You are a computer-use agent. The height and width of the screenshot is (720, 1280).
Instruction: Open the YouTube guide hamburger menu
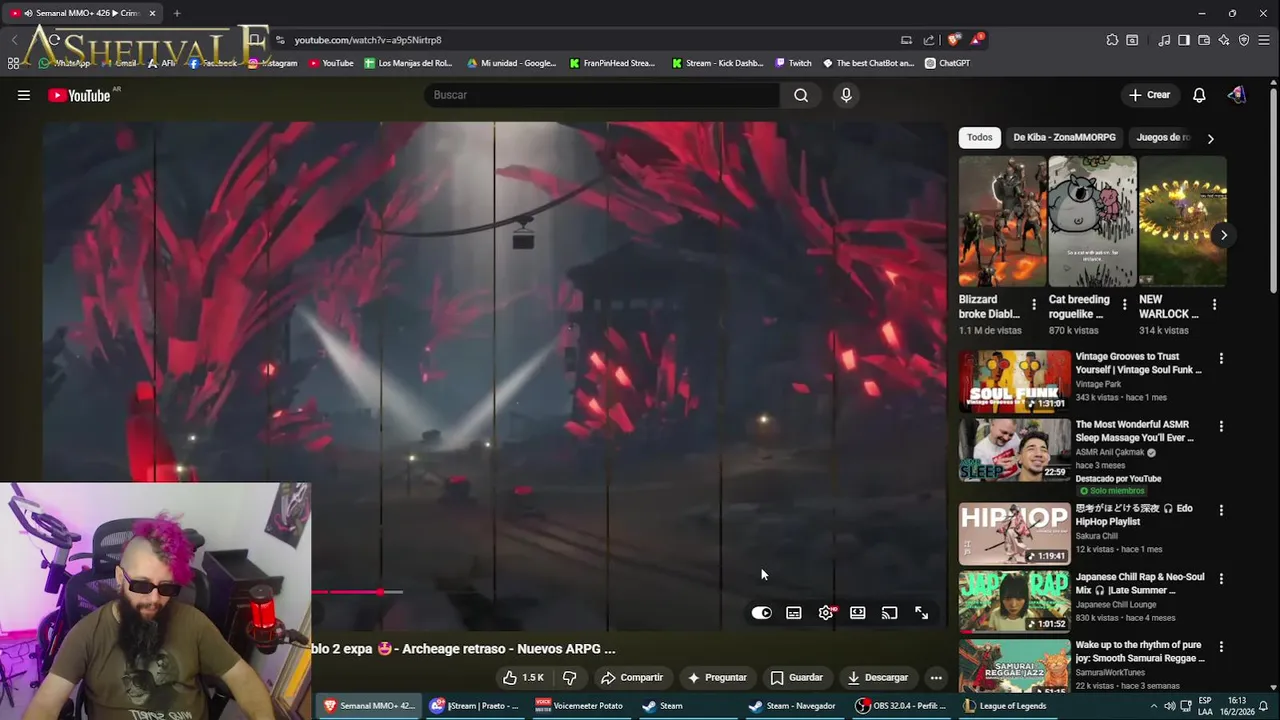[x=24, y=95]
